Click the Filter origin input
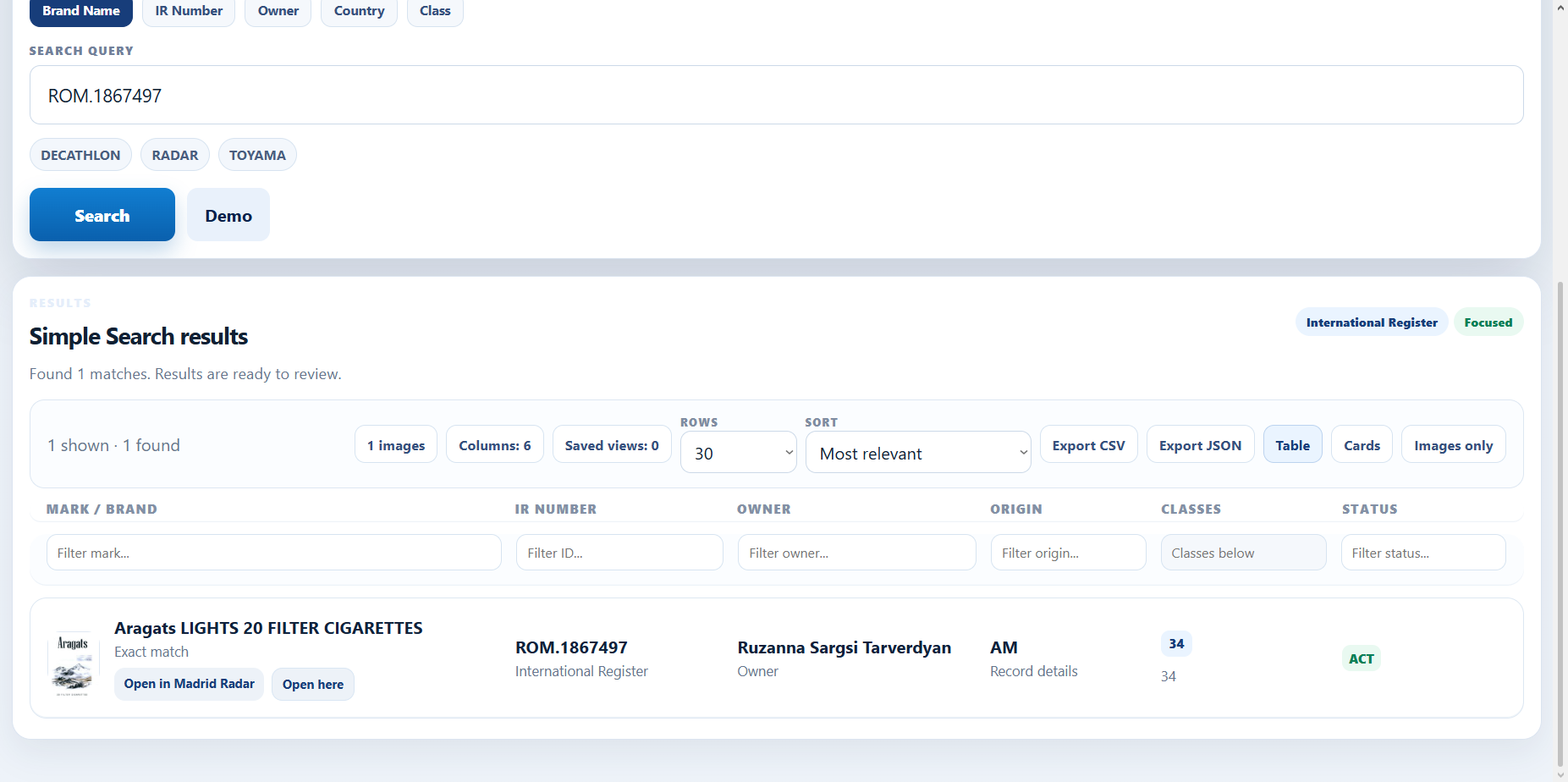The width and height of the screenshot is (1568, 782). click(1069, 553)
